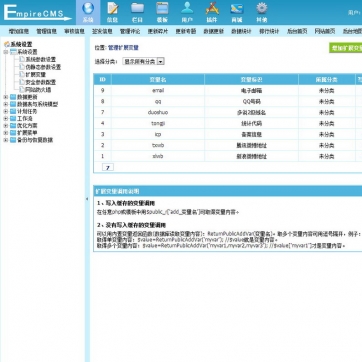
Task: Select 系统参数设置 in the tree
Action: pyautogui.click(x=41, y=59)
